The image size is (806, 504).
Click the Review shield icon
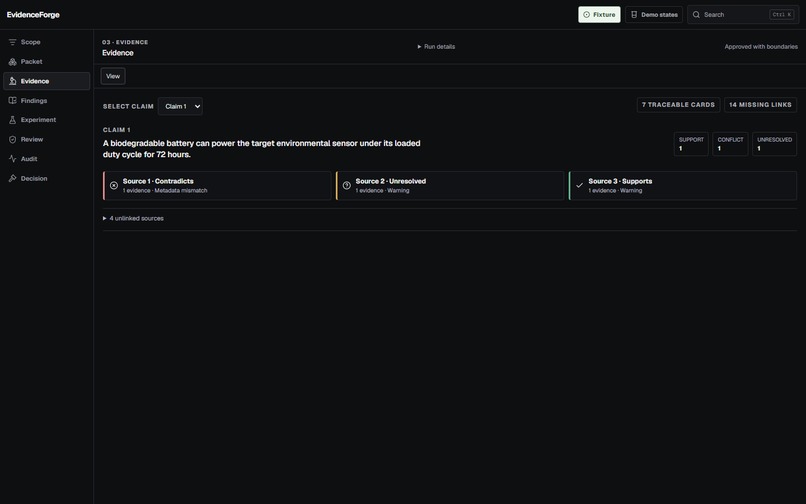tap(12, 139)
